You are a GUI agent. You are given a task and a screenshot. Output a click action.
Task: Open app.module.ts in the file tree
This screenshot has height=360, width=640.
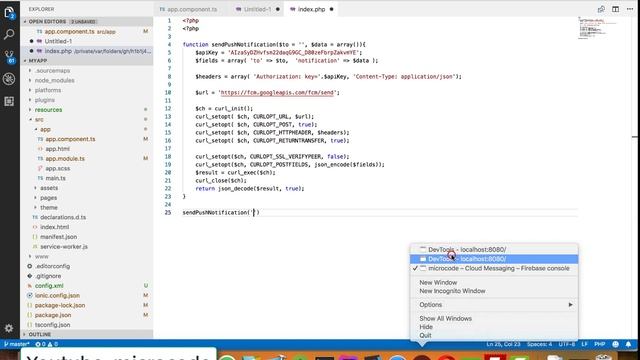coord(65,159)
